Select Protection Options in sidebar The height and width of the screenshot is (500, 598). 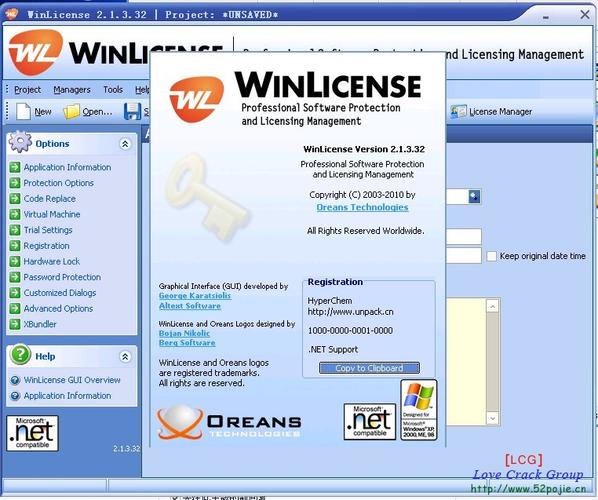pos(58,183)
